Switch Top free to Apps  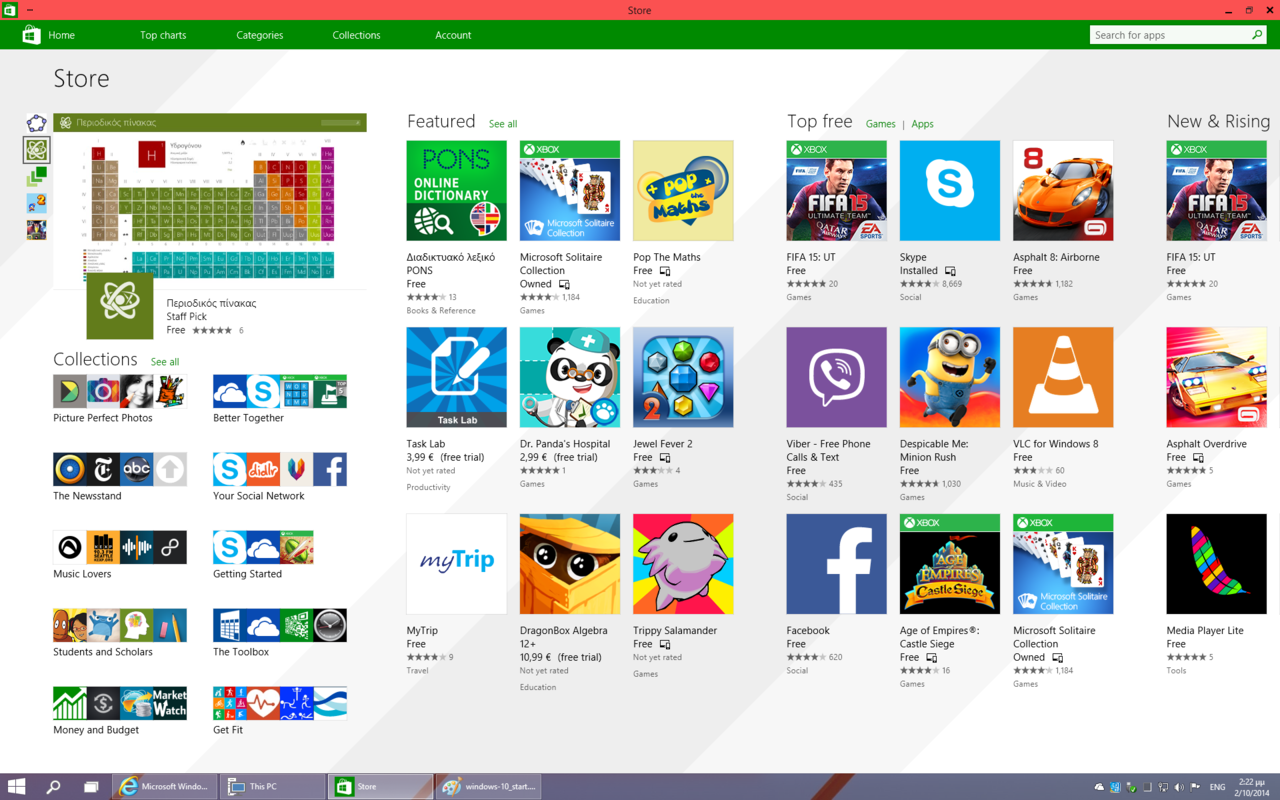pos(922,124)
